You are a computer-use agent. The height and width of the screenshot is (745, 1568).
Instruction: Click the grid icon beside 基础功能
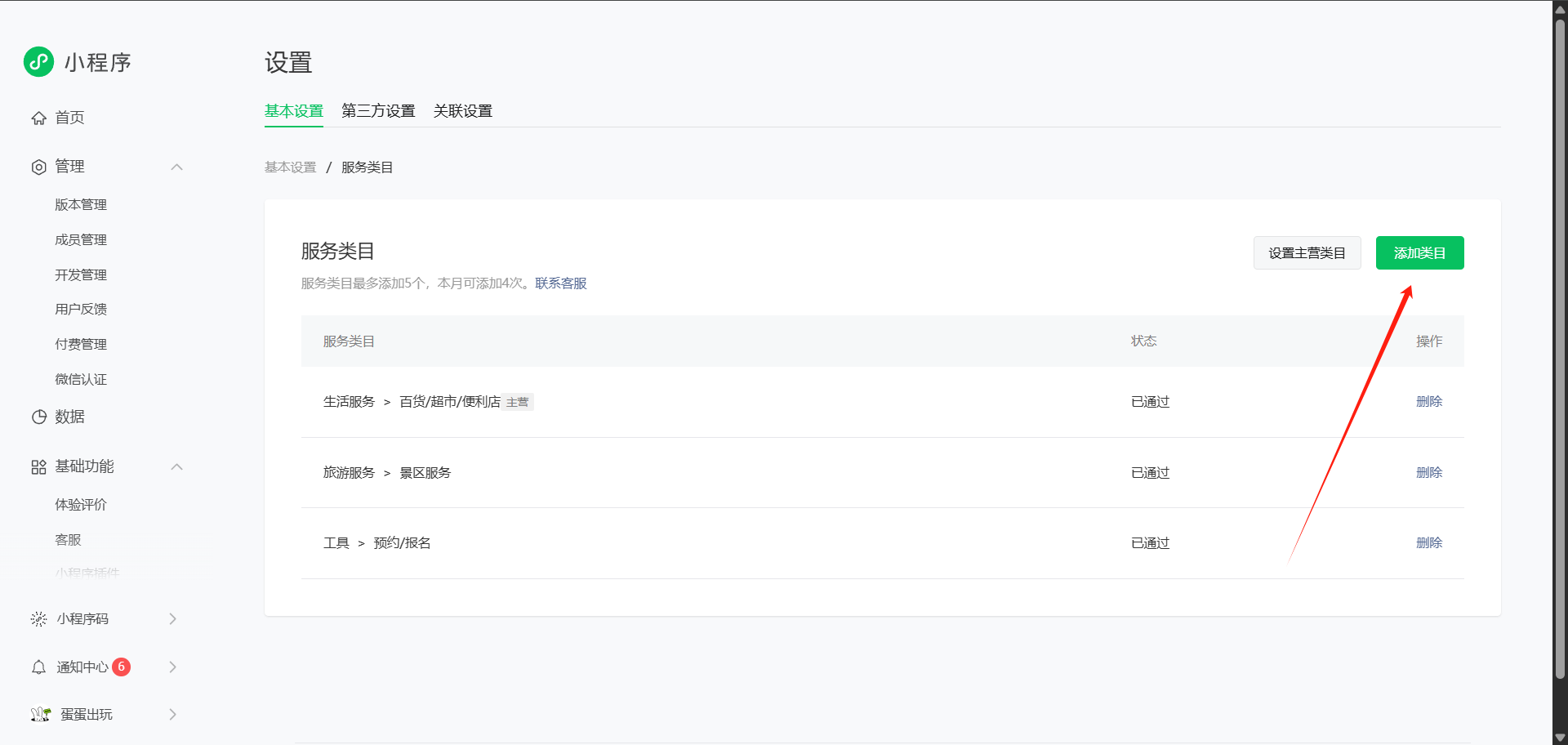coord(38,467)
